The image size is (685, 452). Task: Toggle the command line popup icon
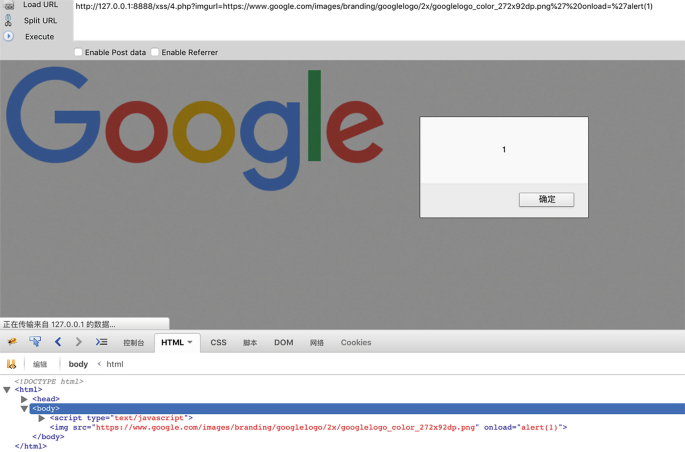tap(101, 342)
